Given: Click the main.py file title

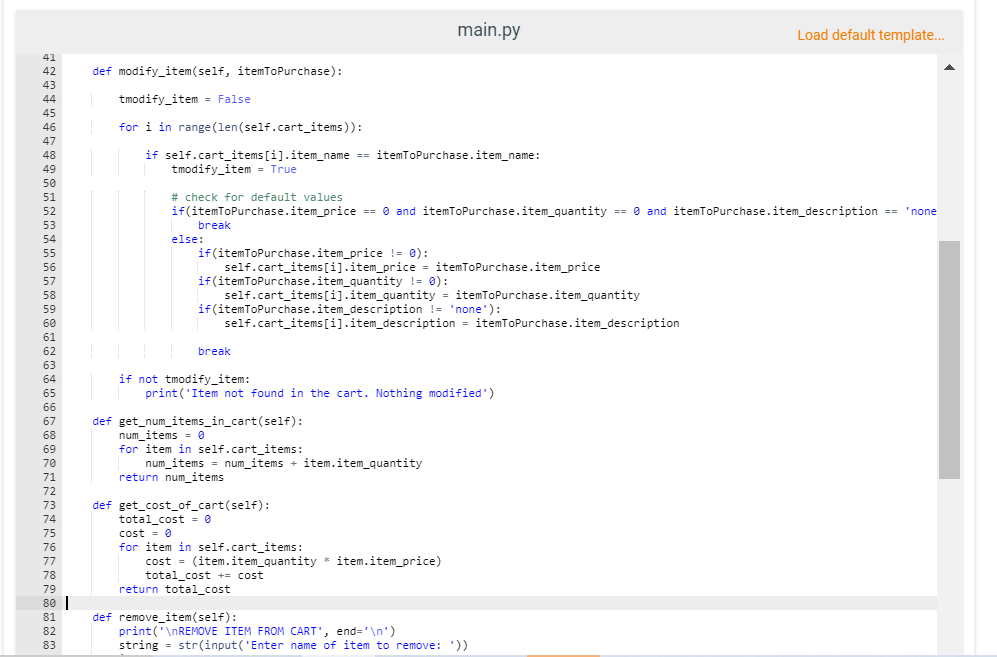Looking at the screenshot, I should pos(488,30).
